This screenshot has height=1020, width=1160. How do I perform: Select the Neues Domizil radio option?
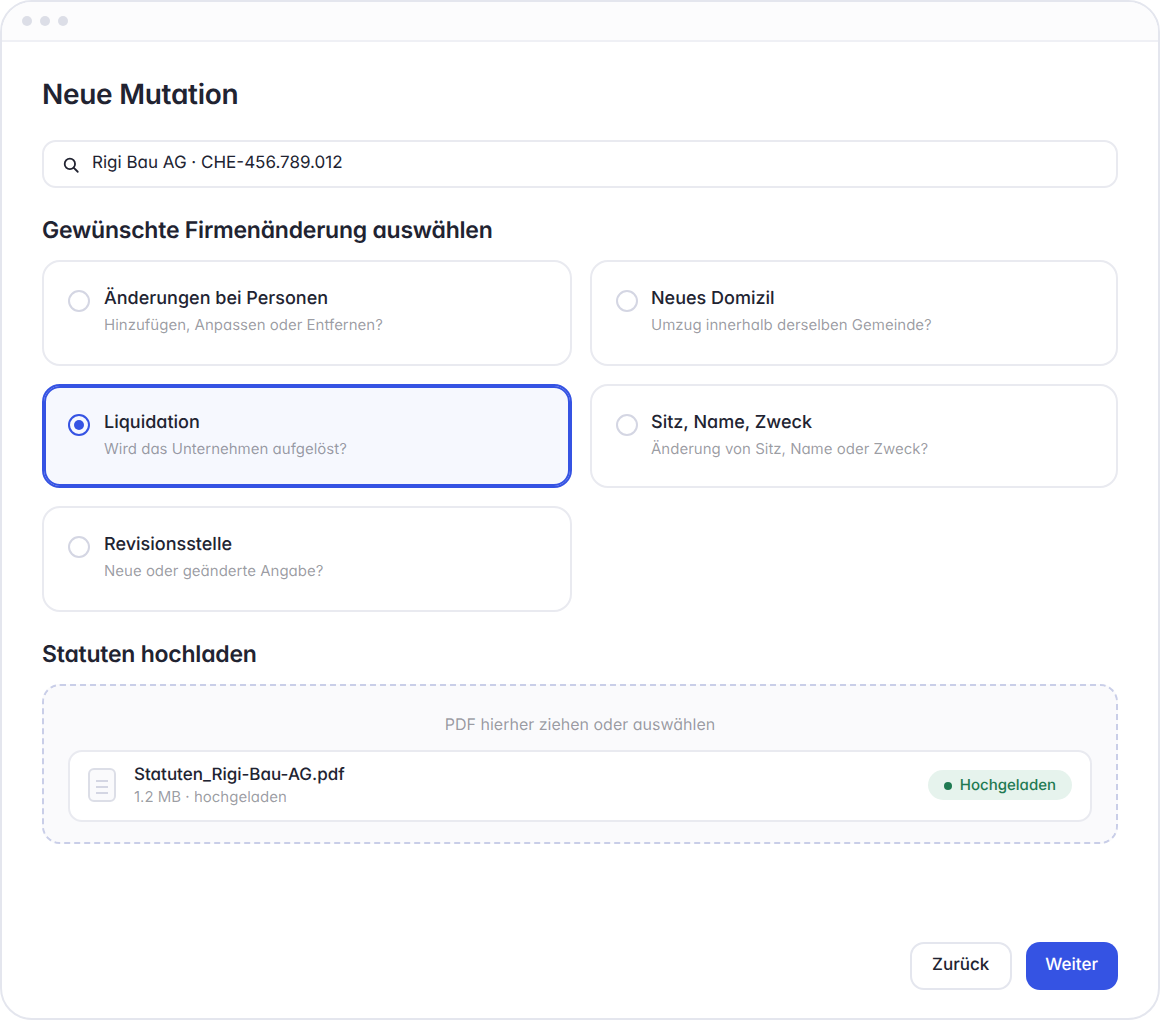627,301
